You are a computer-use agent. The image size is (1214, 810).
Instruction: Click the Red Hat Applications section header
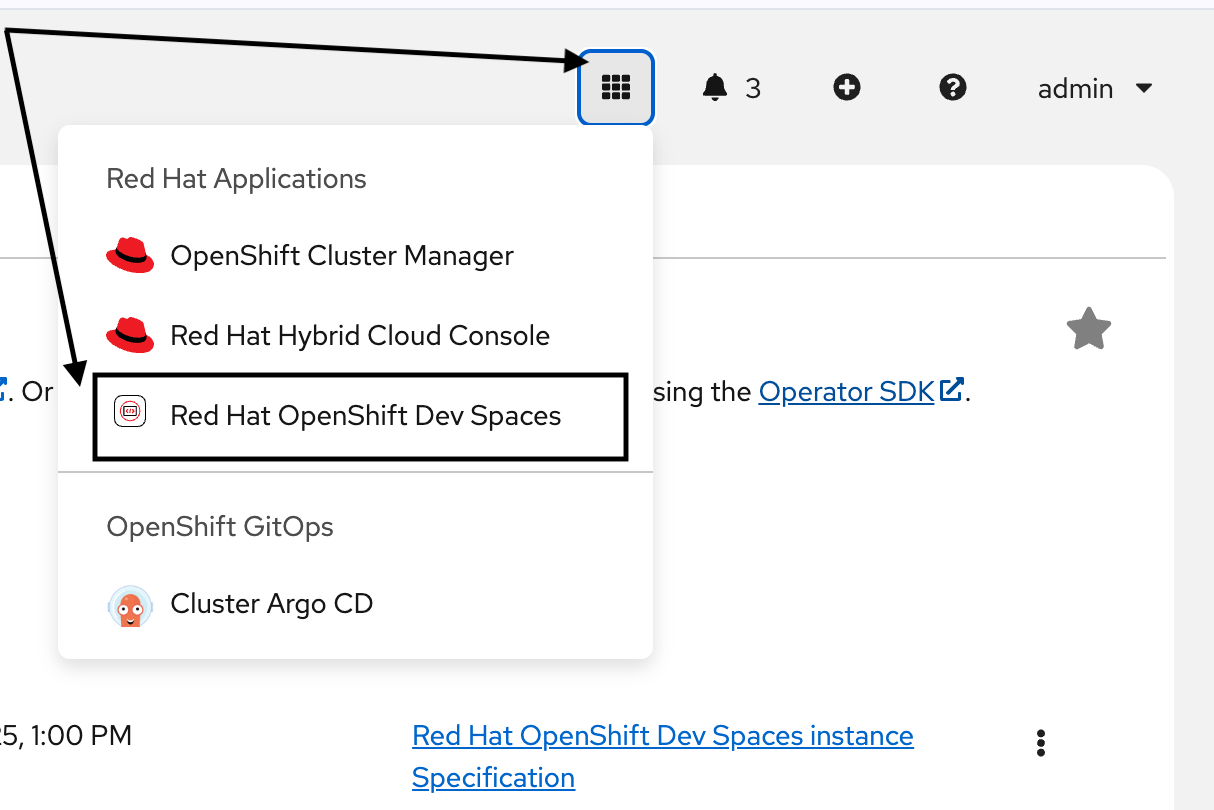click(236, 178)
